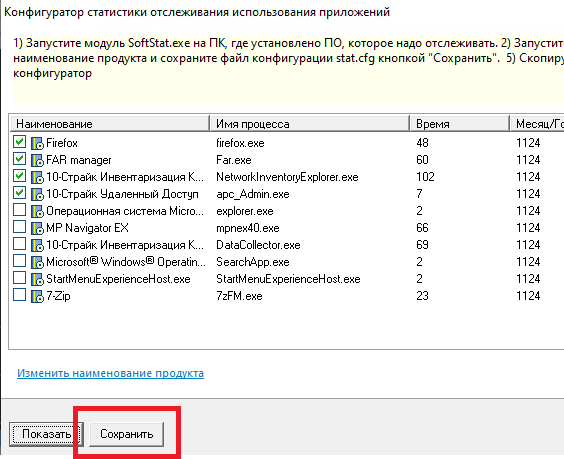Check the StartMenuExperienceHost.exe row checkbox
Screen dimensions: 564x459
click(x=19, y=278)
